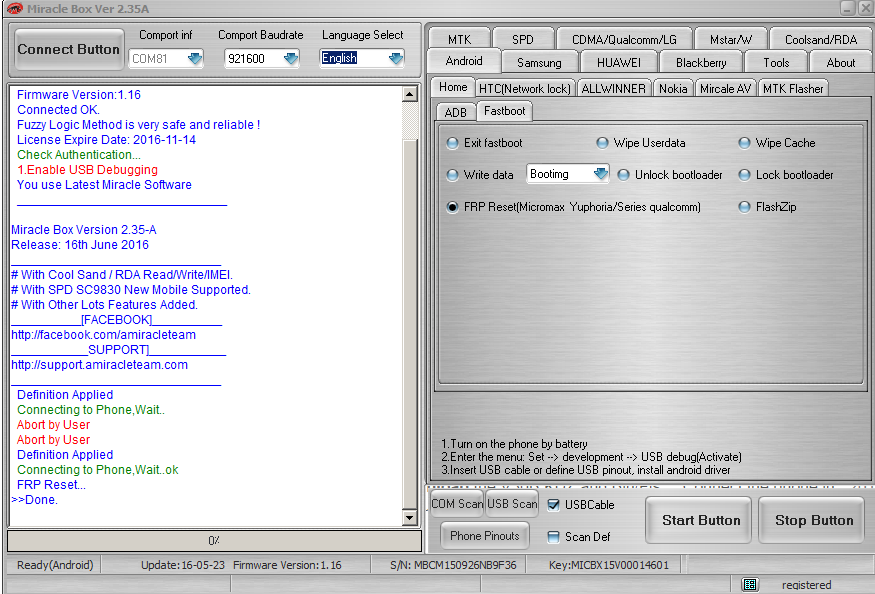This screenshot has width=875, height=594.
Task: Click the Miracle Box title bar logo
Action: [x=14, y=8]
